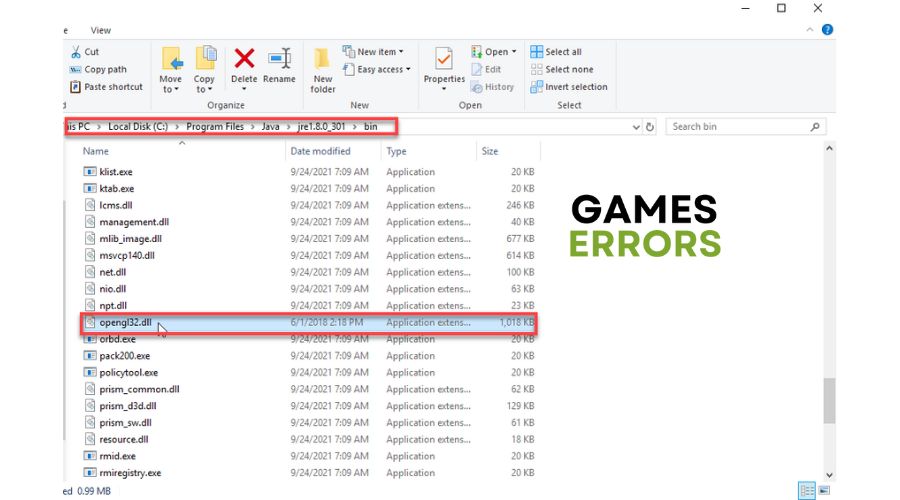Select resource.dll file
Screen dimensions: 900x500
pyautogui.click(x=308, y=439)
